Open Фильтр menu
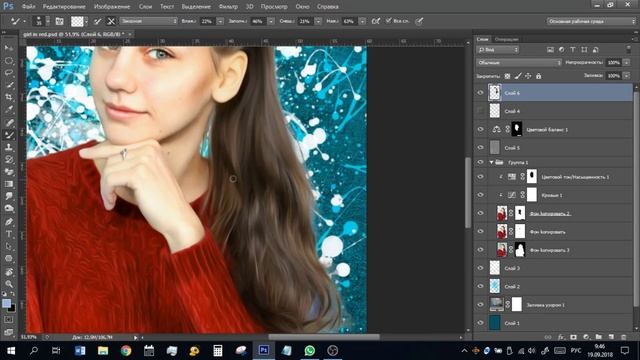Image resolution: width=640 pixels, height=360 pixels. tap(228, 7)
